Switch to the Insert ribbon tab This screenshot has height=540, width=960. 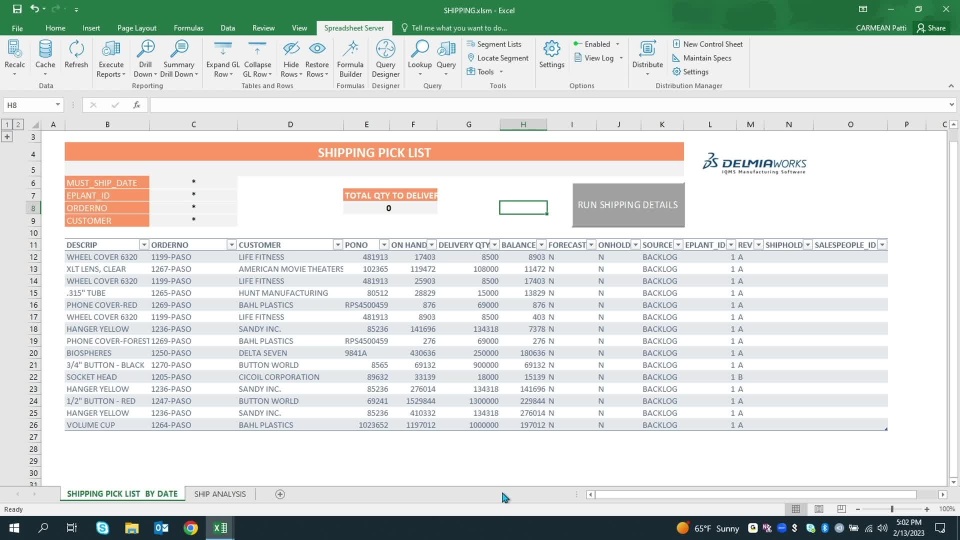(x=91, y=28)
